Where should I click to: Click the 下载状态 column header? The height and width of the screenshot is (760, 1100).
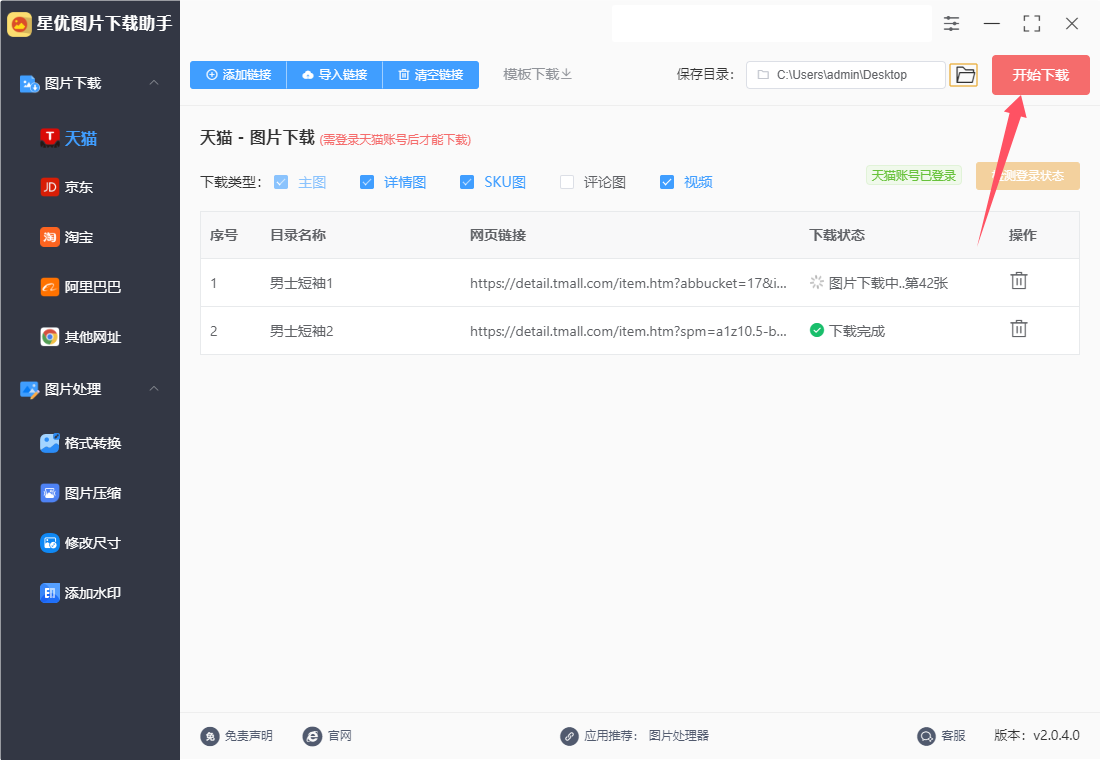[837, 235]
